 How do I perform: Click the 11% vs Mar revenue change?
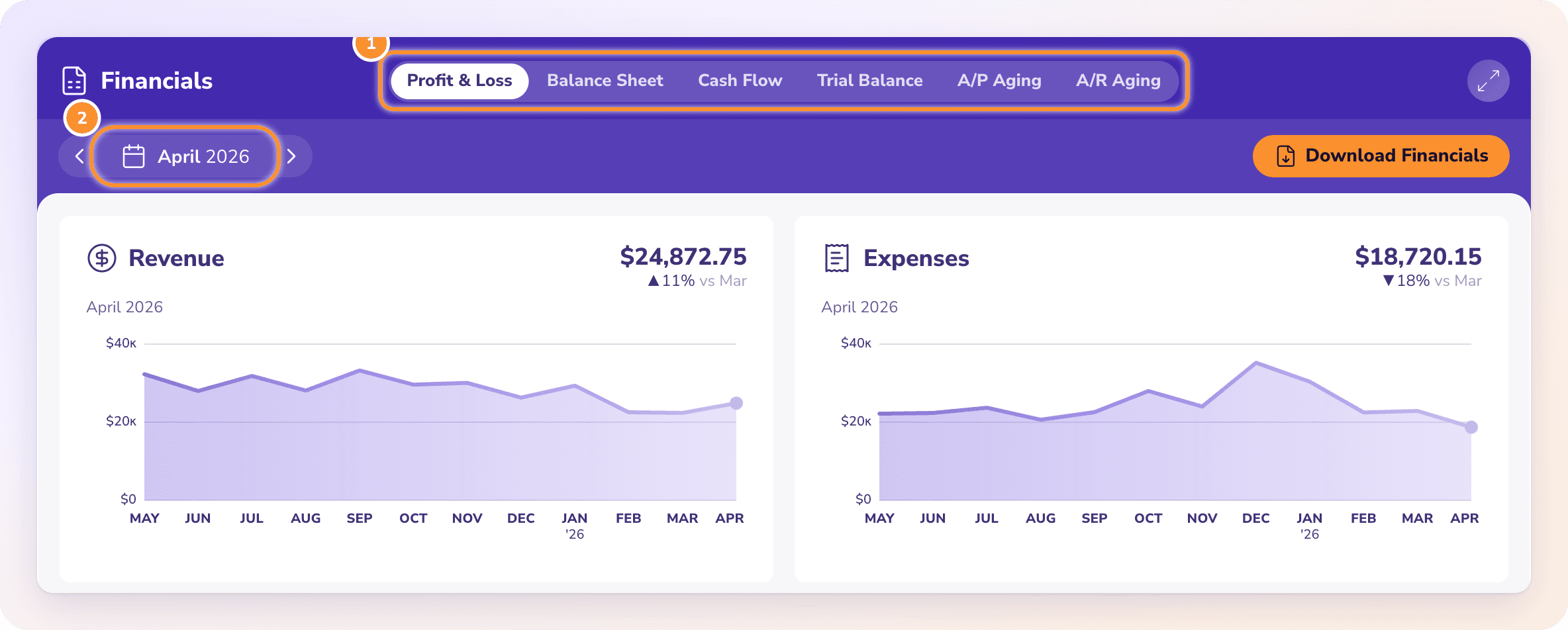697,281
